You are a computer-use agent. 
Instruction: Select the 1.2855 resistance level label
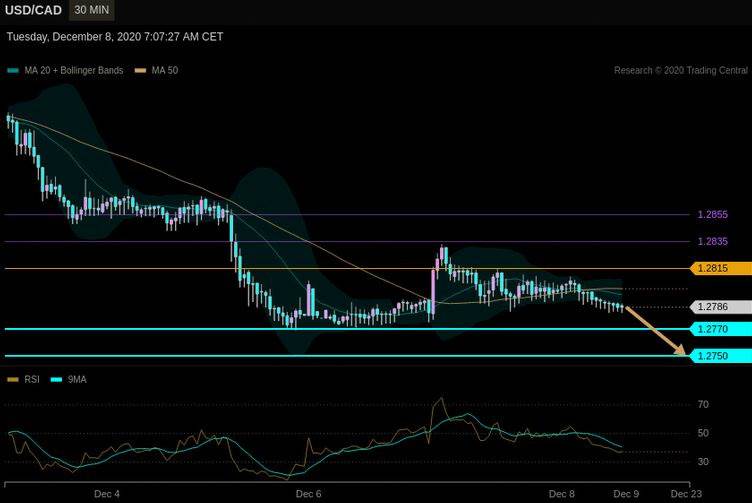712,214
